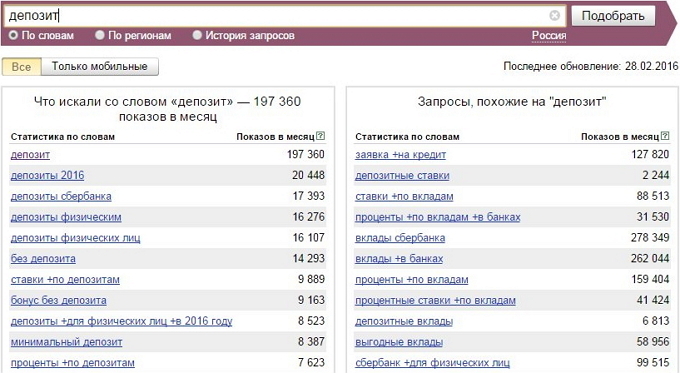Click the value 127 820
The image size is (680, 373).
(651, 154)
